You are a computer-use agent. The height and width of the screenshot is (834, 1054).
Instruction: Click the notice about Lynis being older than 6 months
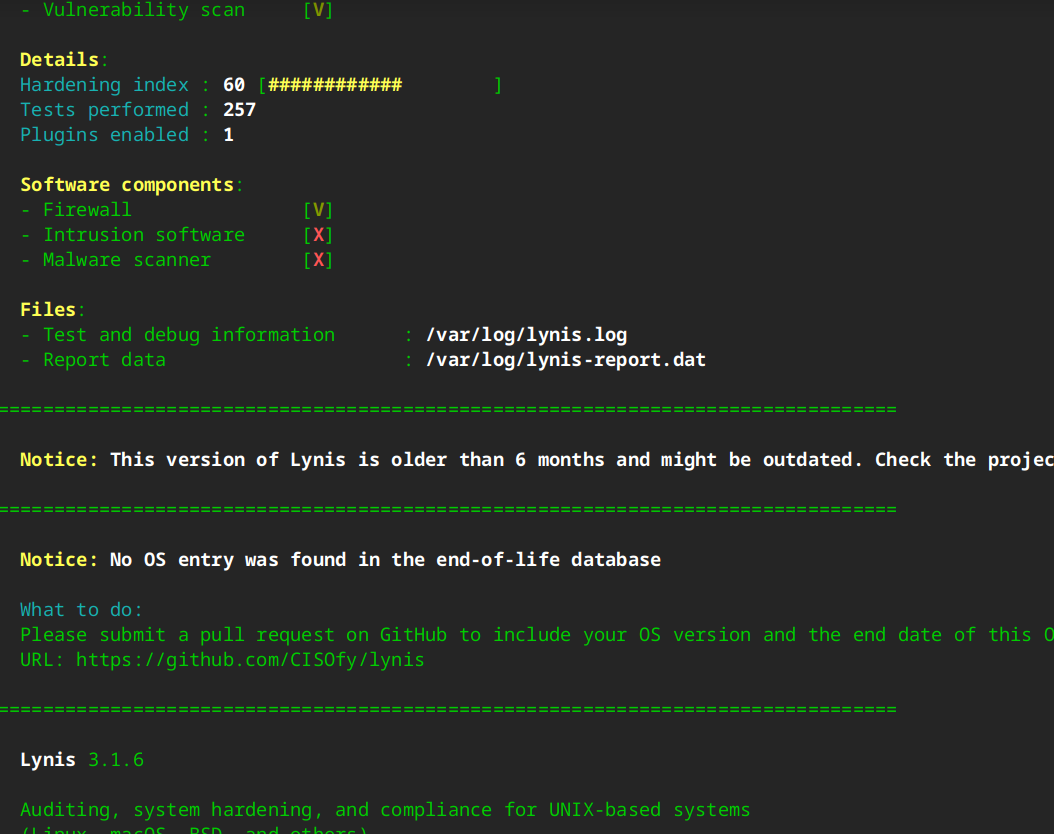[537, 460]
